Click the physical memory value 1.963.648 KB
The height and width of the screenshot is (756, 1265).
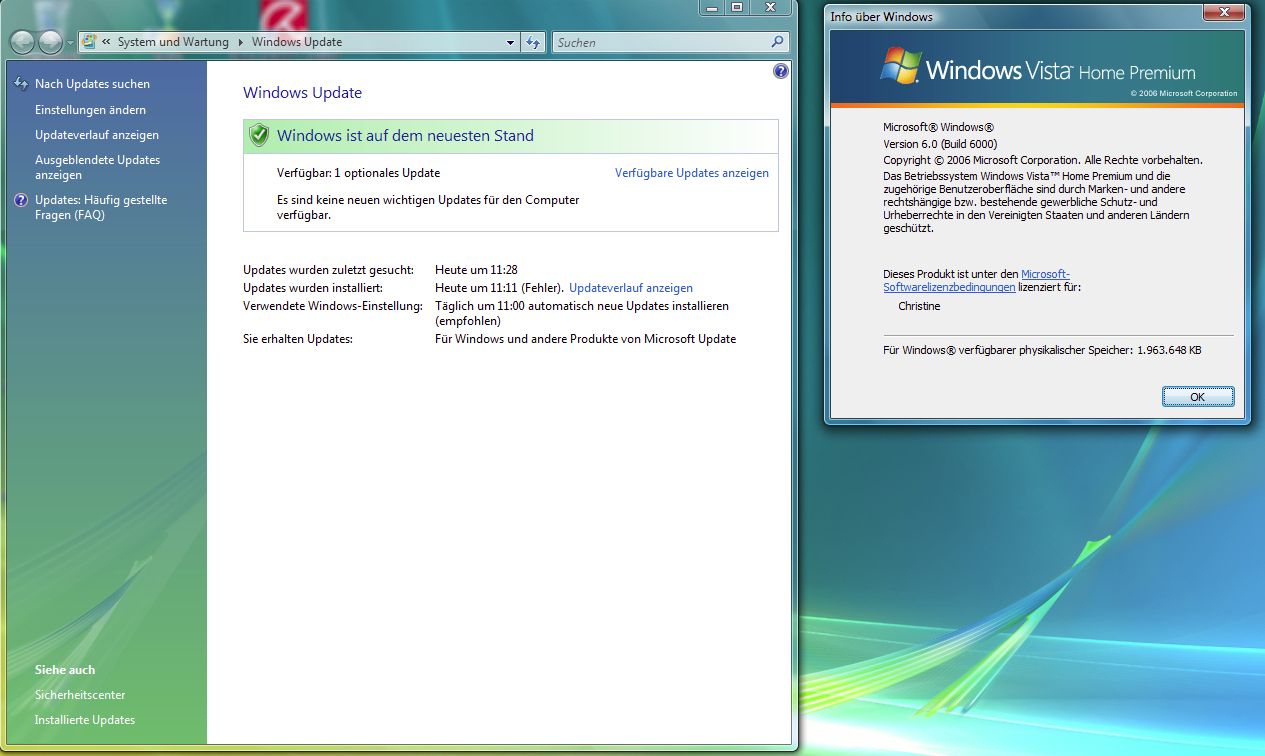point(1169,351)
